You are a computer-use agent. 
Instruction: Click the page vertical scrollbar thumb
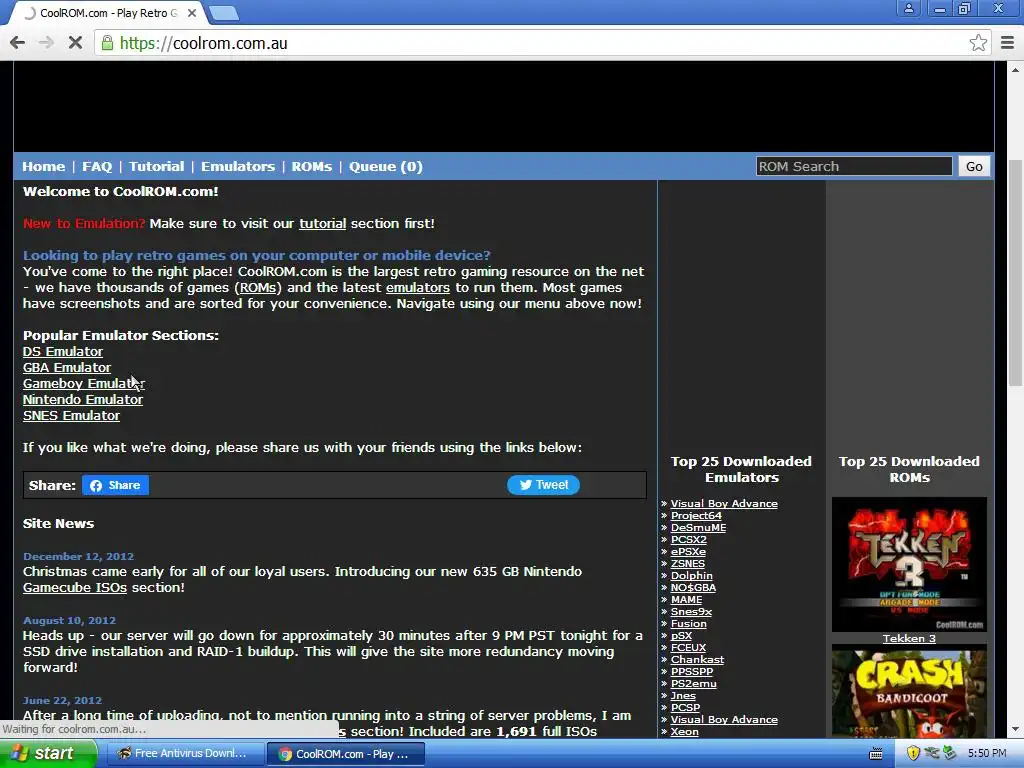click(1015, 273)
